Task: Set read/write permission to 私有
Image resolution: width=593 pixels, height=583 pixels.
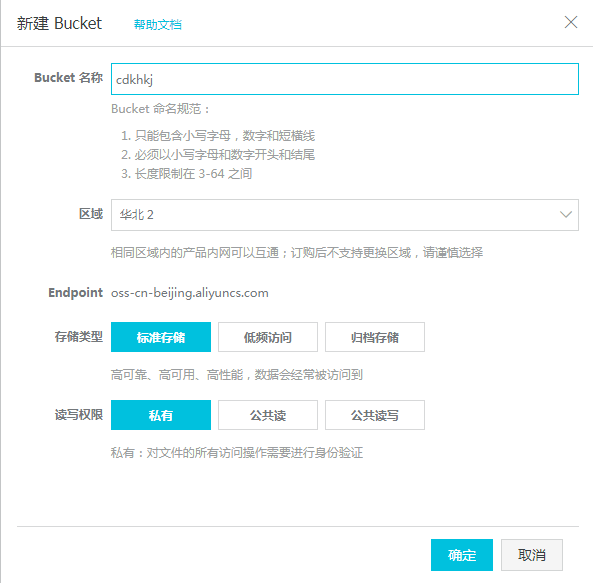Action: [161, 415]
